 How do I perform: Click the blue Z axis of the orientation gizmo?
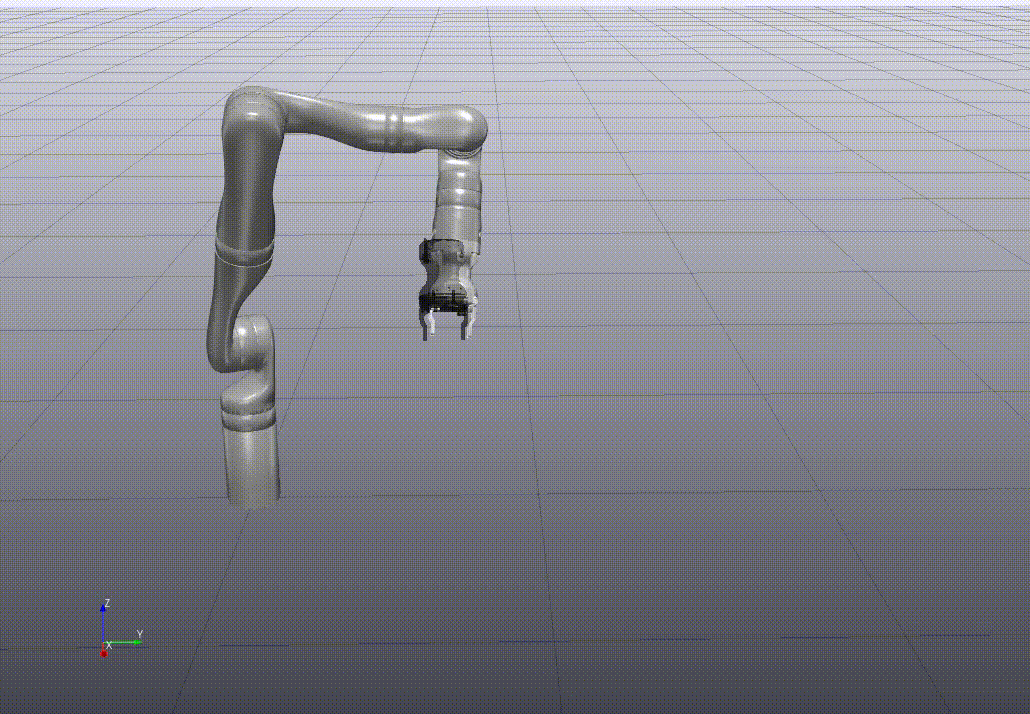click(x=103, y=624)
